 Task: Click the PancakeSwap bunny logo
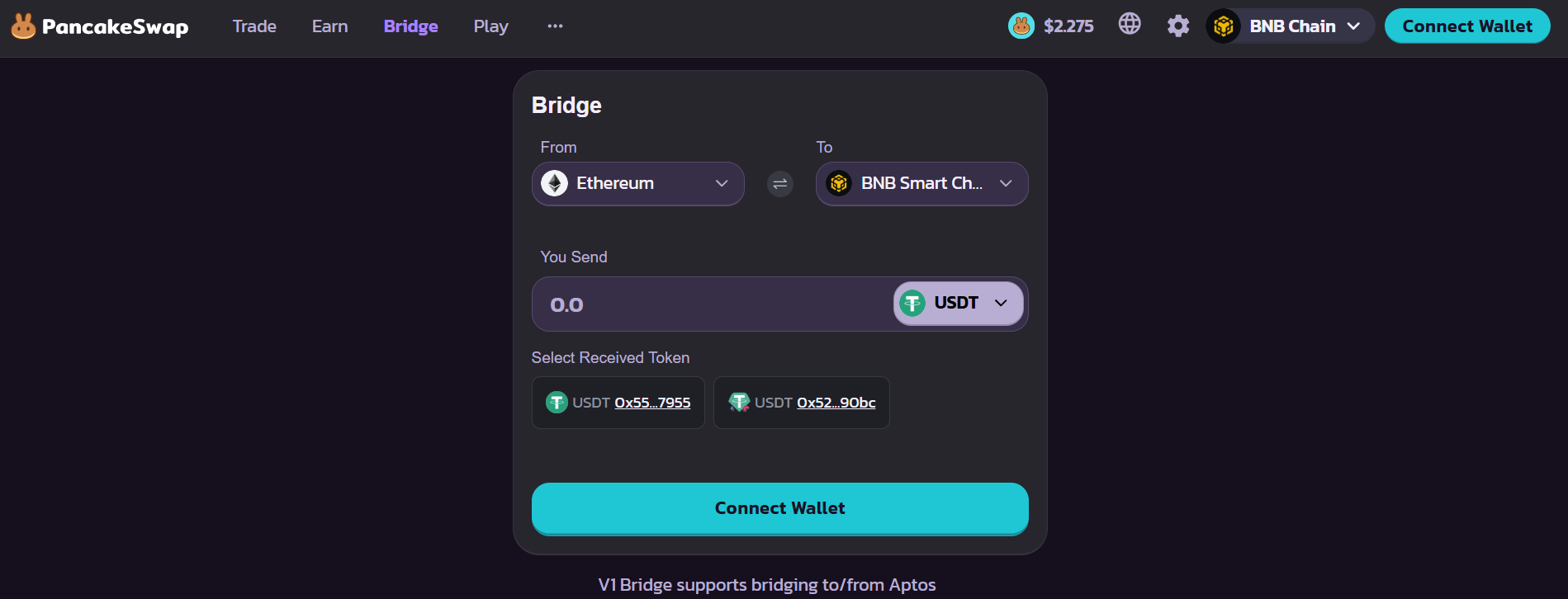23,26
